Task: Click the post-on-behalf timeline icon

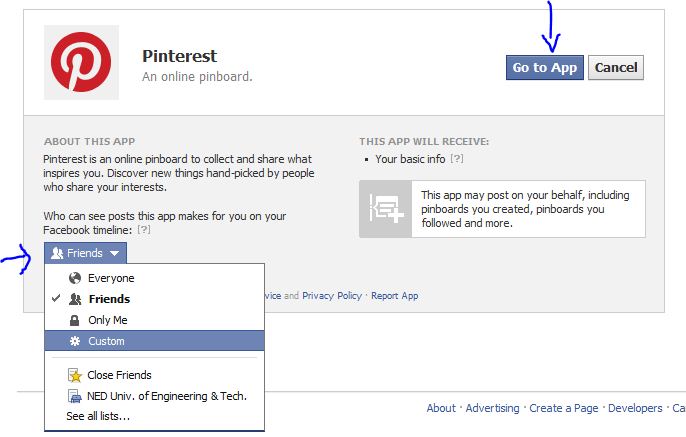Action: click(x=385, y=209)
